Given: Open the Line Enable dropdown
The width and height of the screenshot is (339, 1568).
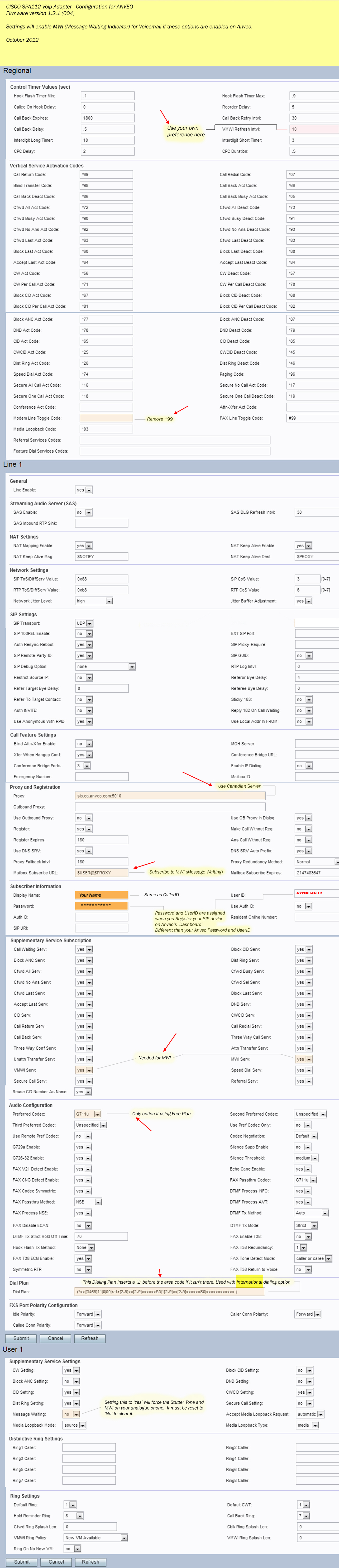Looking at the screenshot, I should [x=84, y=490].
